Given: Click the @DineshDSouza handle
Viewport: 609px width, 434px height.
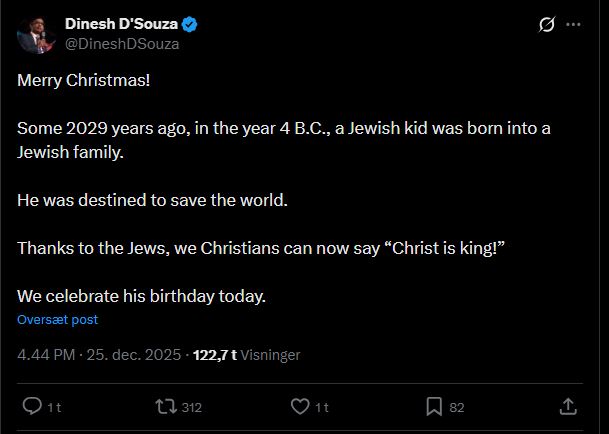Looking at the screenshot, I should pyautogui.click(x=123, y=43).
